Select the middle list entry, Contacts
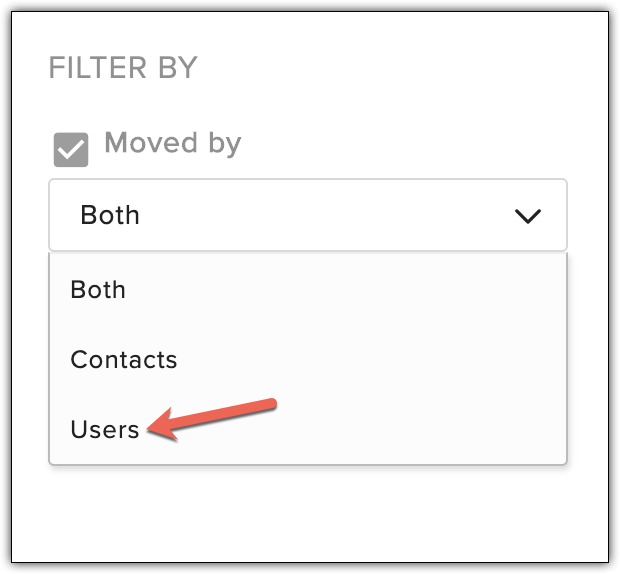The width and height of the screenshot is (620, 574). click(124, 360)
